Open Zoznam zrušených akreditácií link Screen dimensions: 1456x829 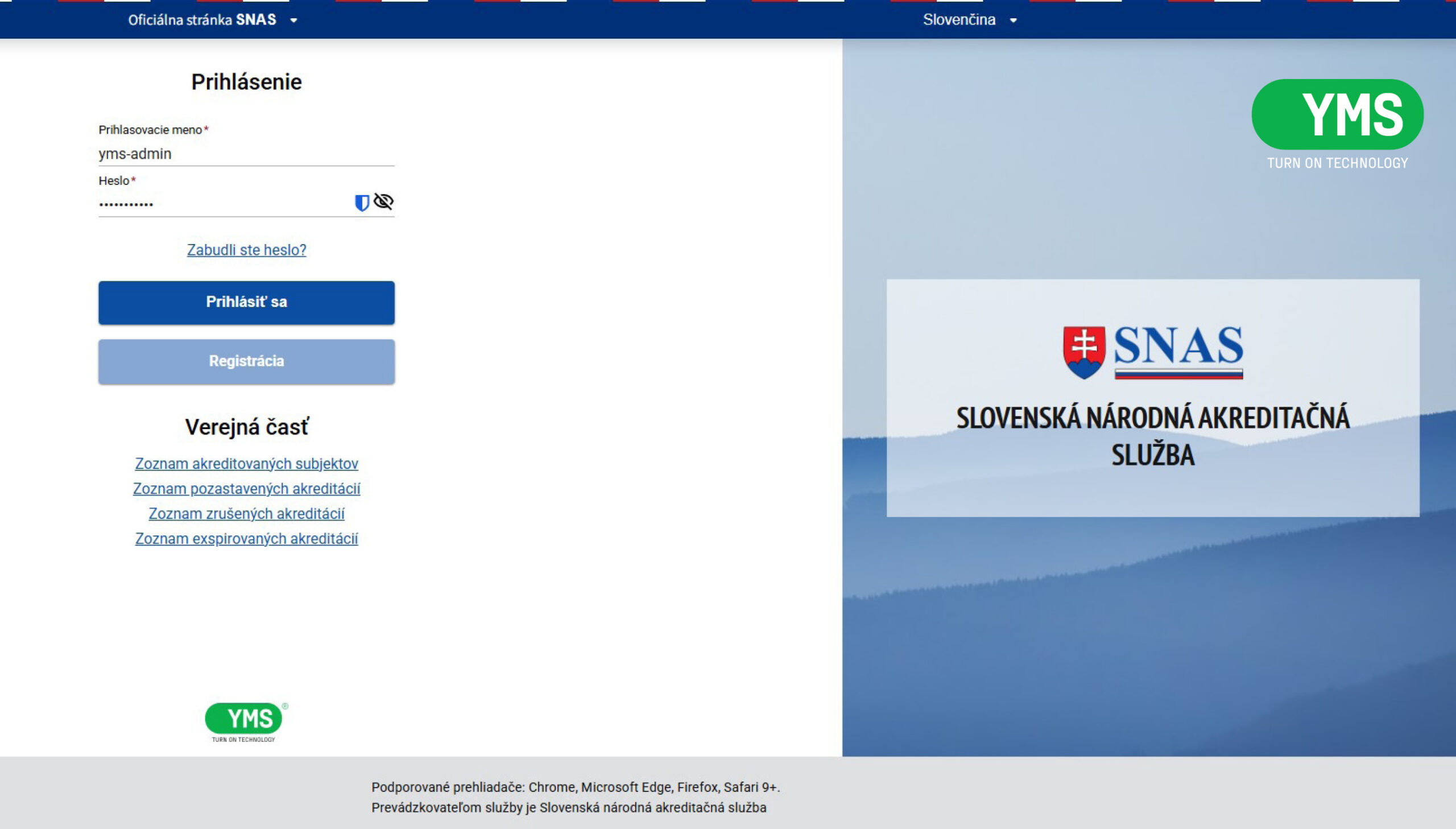[246, 514]
